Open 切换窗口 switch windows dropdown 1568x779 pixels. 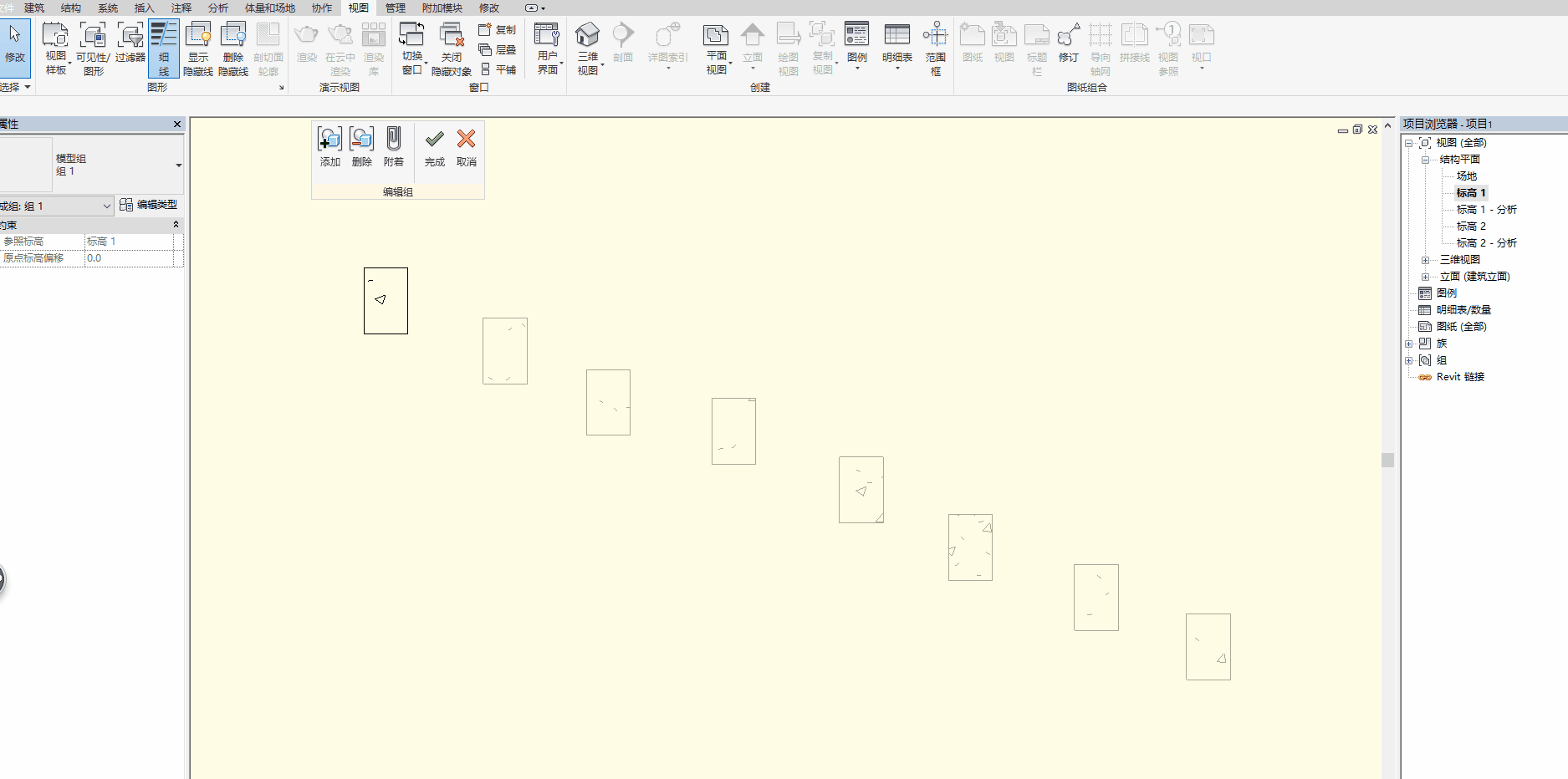(412, 48)
